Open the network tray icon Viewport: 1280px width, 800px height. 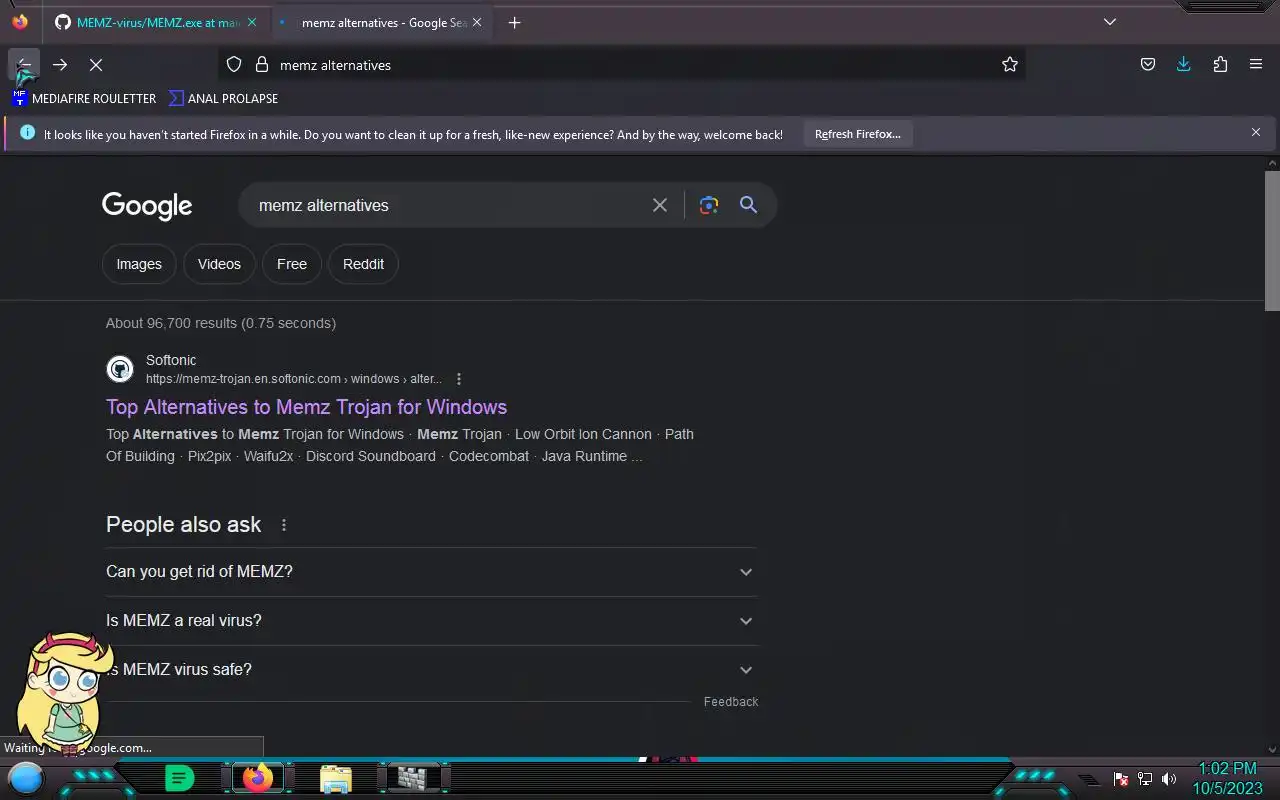[x=1145, y=779]
